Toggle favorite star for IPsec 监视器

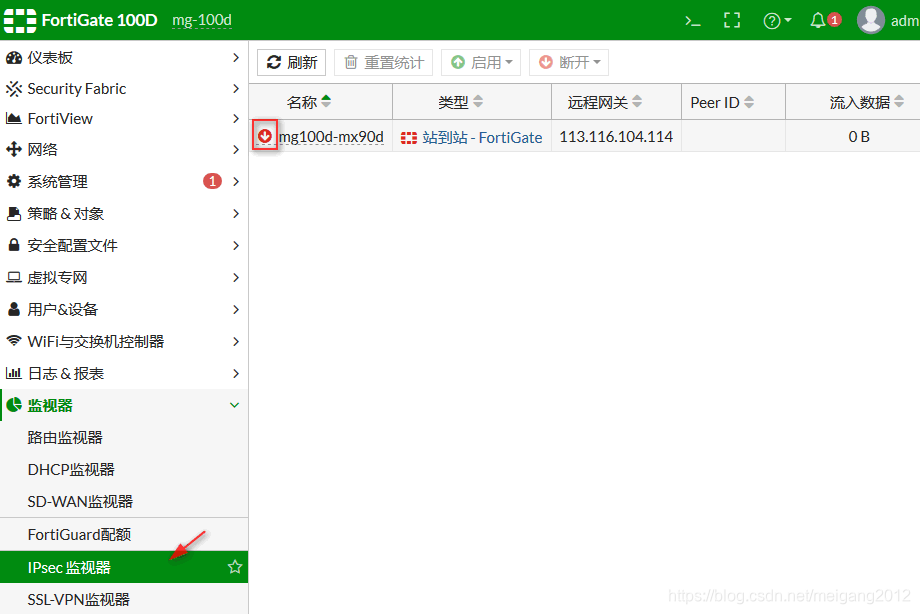pyautogui.click(x=235, y=566)
